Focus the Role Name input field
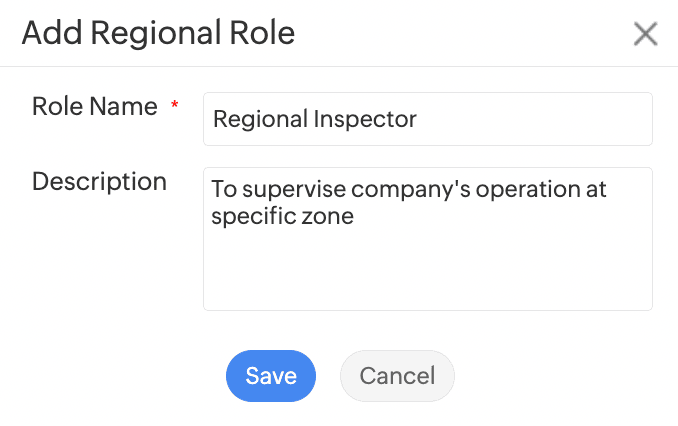Screen dimensions: 678x426 pos(427,119)
